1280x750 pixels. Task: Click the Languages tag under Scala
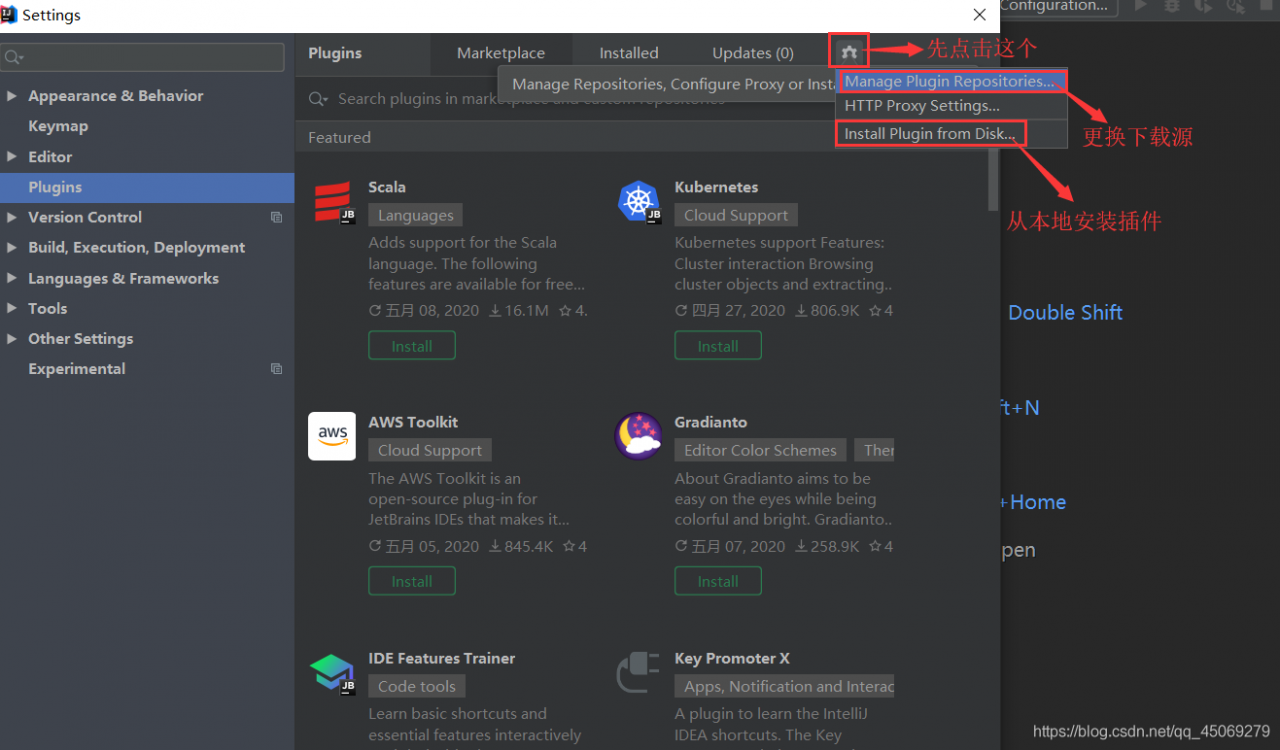[x=416, y=215]
